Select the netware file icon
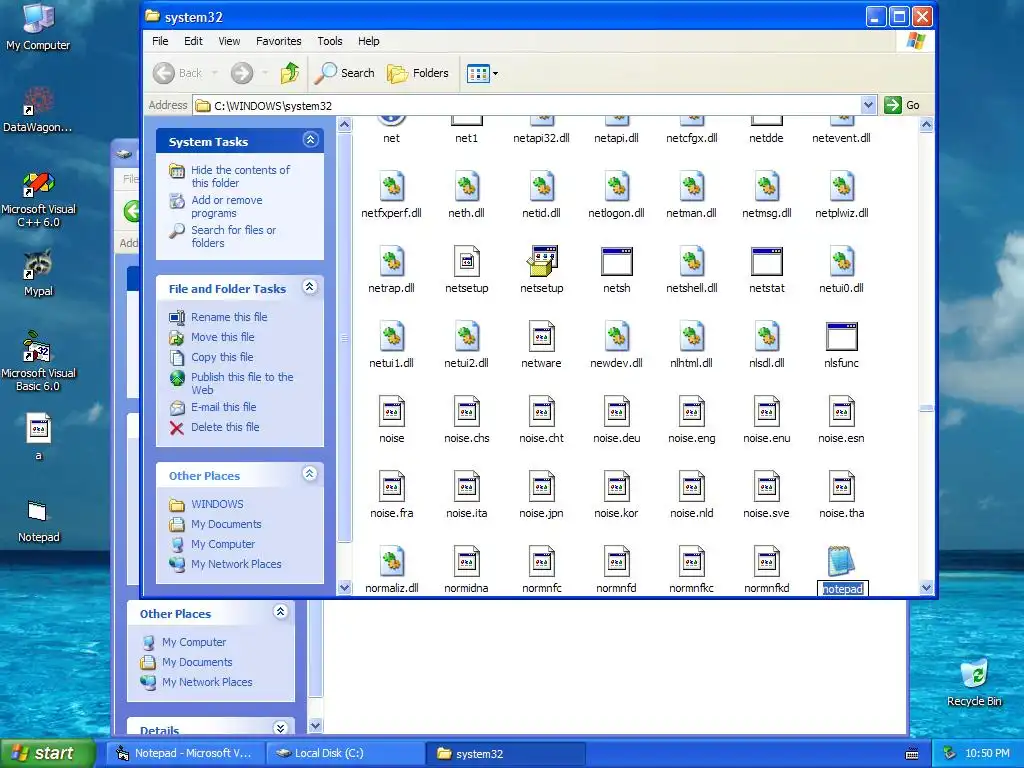This screenshot has height=768, width=1024. (541, 336)
